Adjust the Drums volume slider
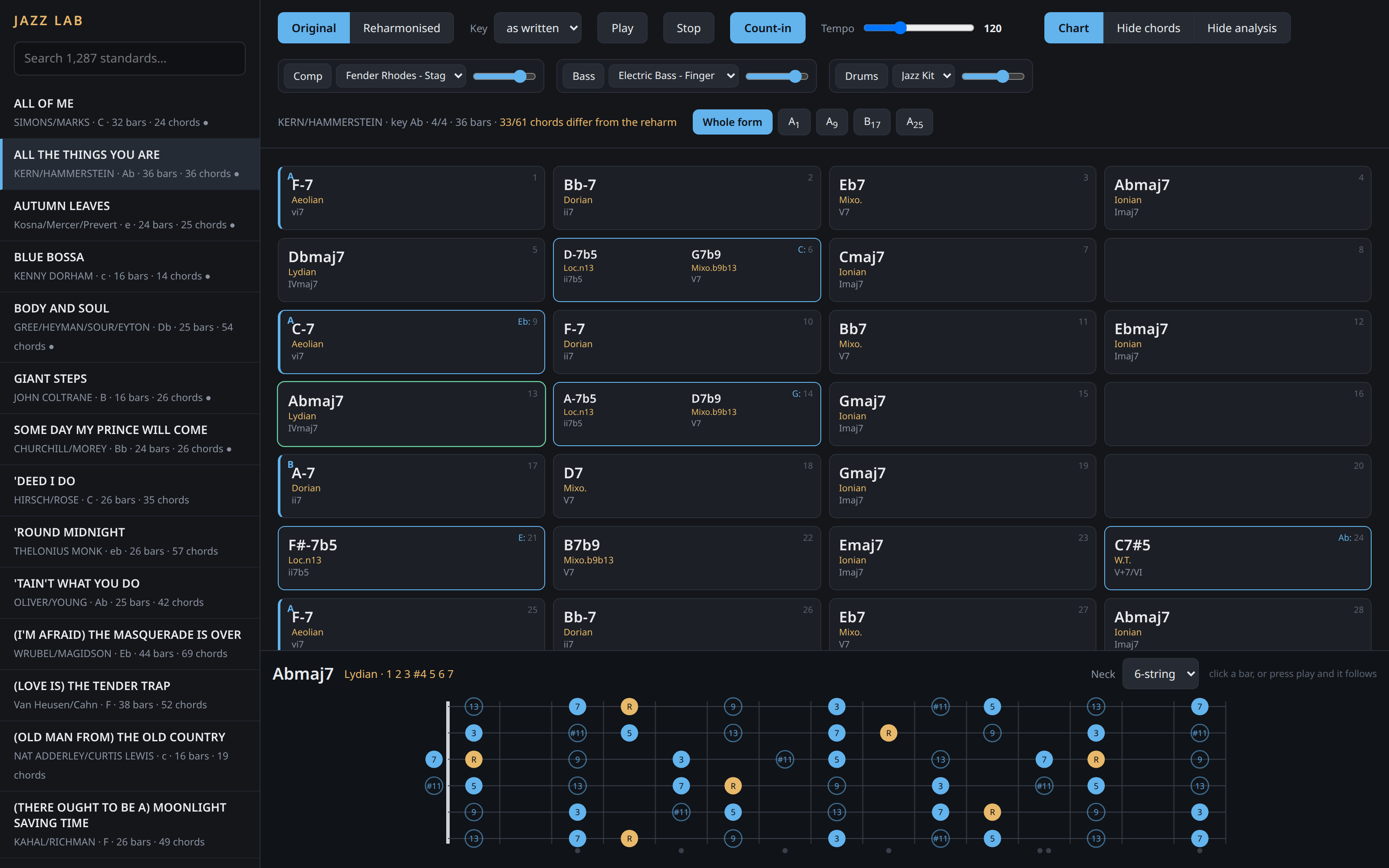This screenshot has height=868, width=1389. [x=993, y=76]
